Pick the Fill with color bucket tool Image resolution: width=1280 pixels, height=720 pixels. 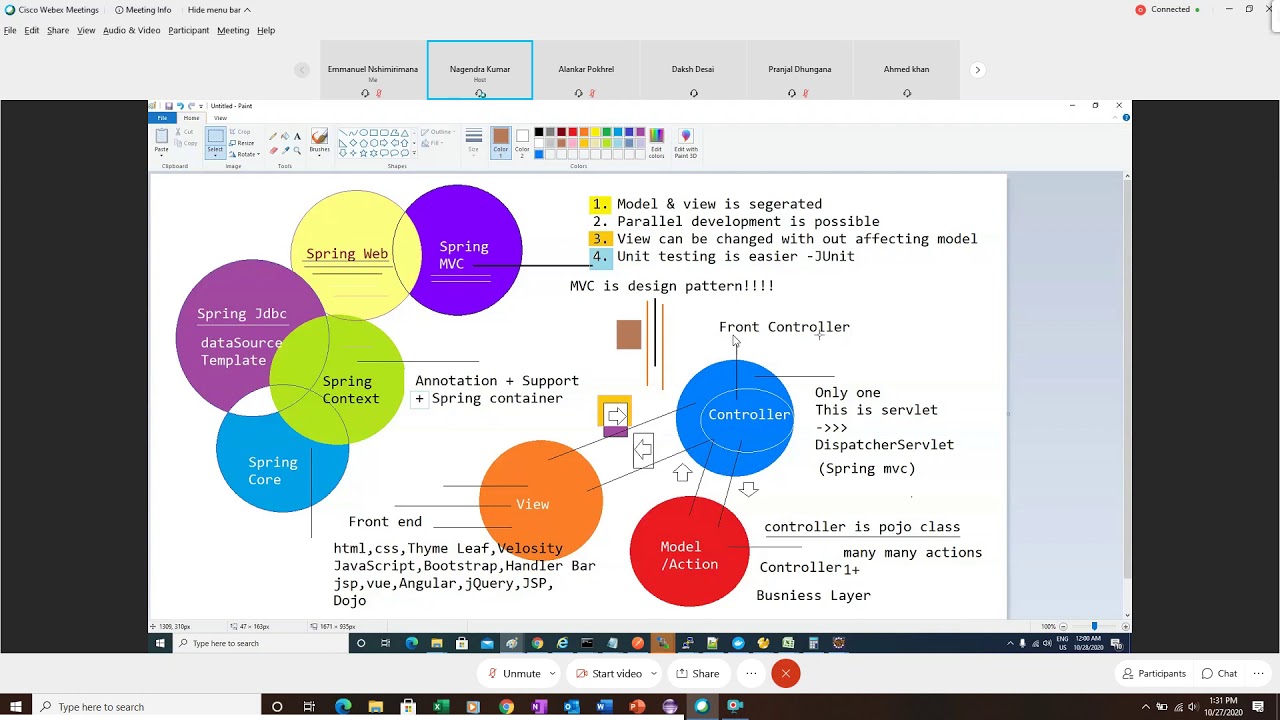pos(285,136)
